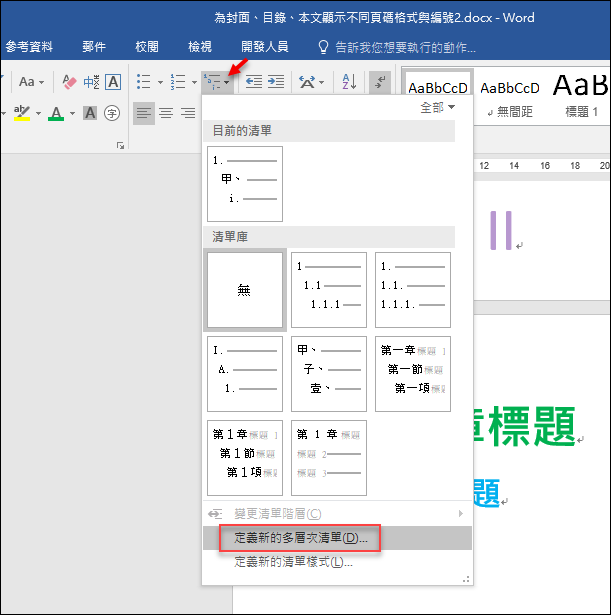
Task: Select the I., A., 1. list style
Action: click(x=245, y=374)
